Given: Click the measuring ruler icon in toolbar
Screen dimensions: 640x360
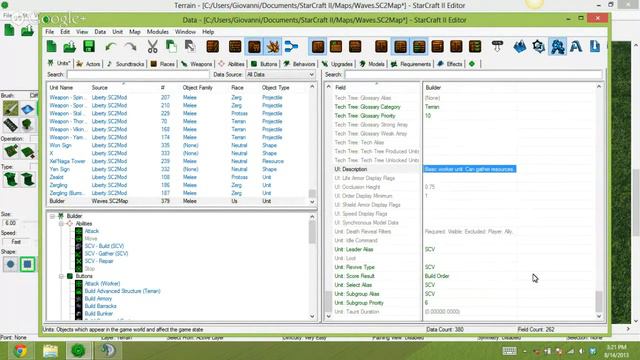Looking at the screenshot, I should pos(497,47).
